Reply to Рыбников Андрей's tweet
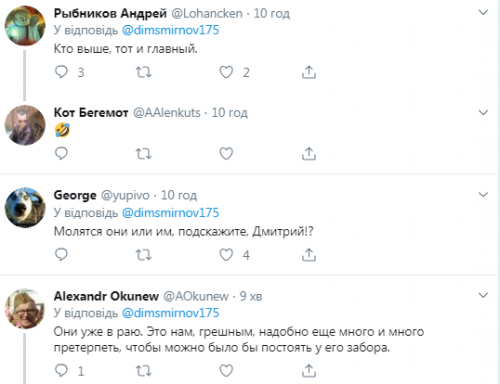Screen dimensions: 500x384 tap(61, 72)
